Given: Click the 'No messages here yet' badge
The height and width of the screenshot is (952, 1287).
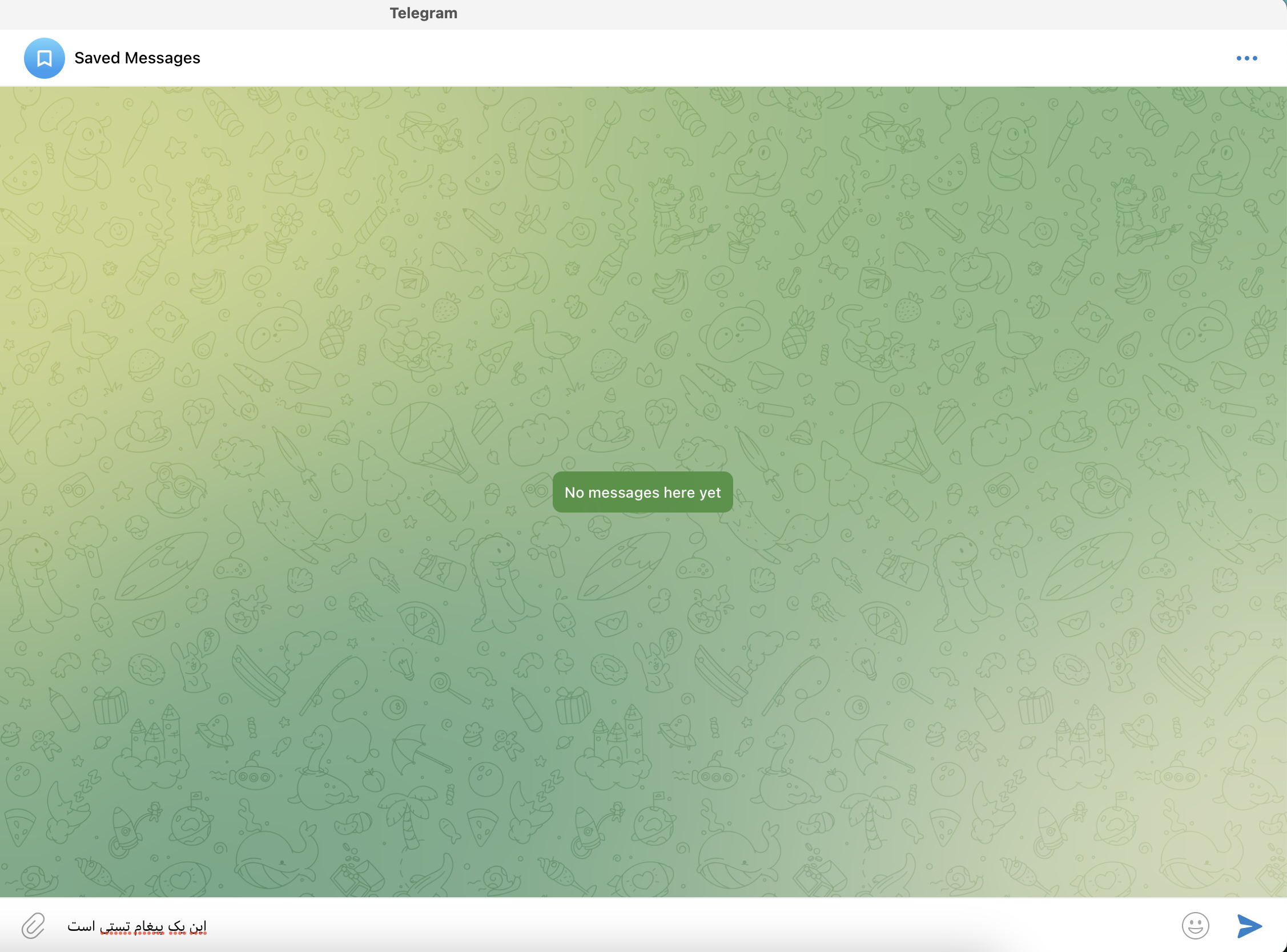Looking at the screenshot, I should (642, 492).
